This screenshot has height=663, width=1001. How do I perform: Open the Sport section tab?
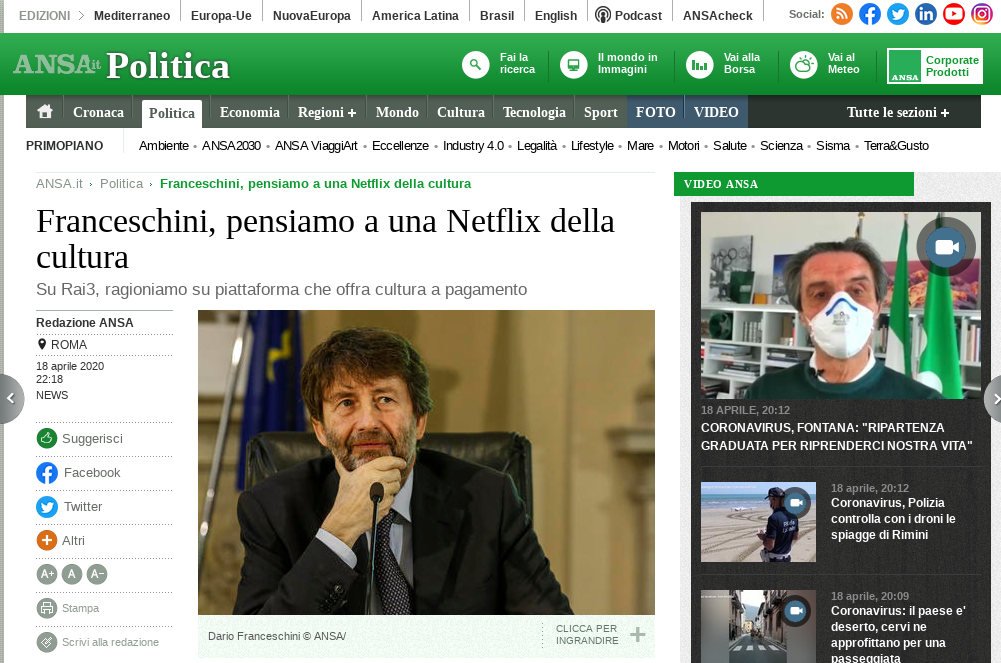601,112
